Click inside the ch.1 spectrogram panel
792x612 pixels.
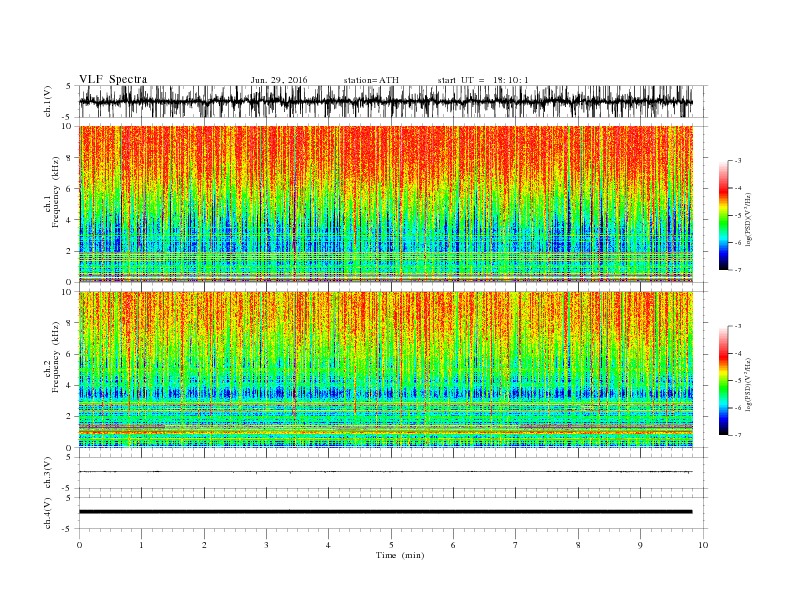(386, 204)
